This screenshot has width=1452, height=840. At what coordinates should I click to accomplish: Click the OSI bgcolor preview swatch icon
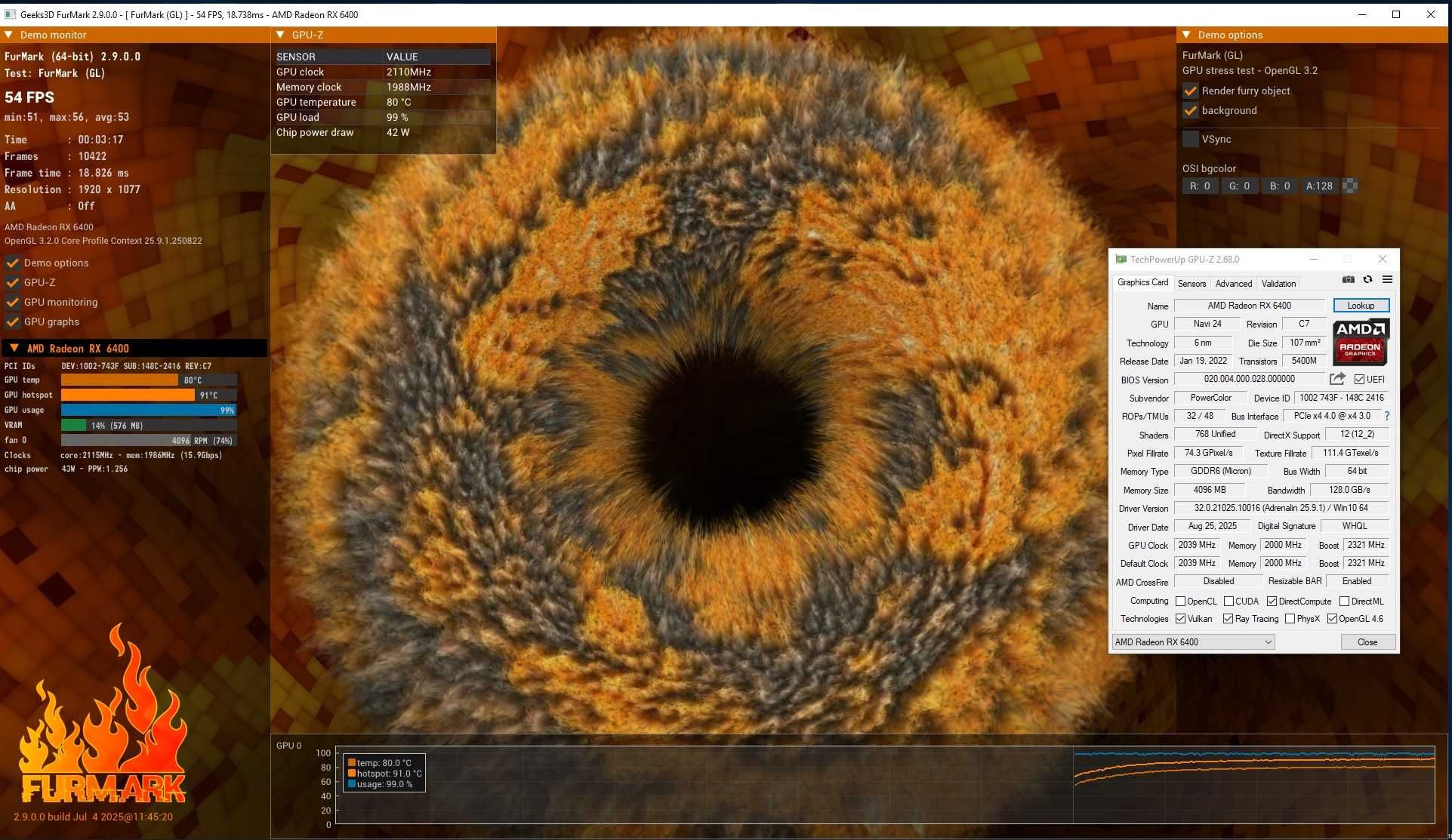(x=1350, y=186)
